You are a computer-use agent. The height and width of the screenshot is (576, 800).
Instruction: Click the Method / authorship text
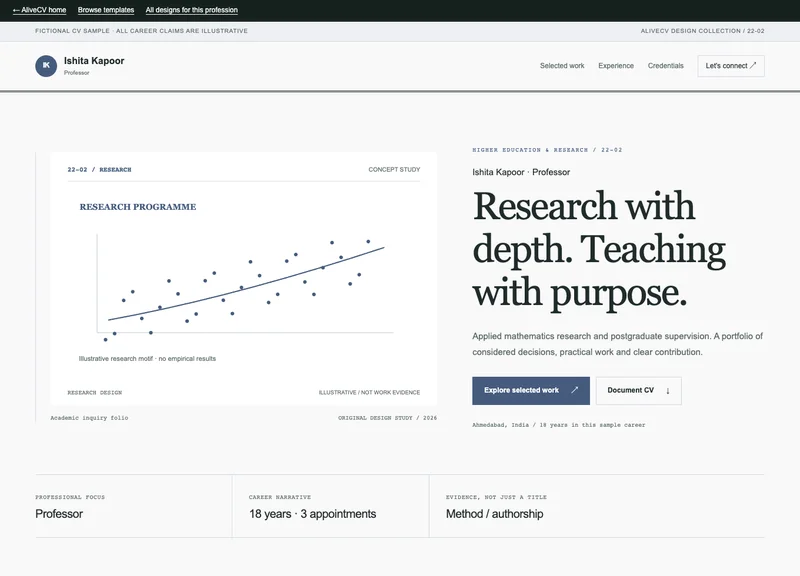[494, 514]
